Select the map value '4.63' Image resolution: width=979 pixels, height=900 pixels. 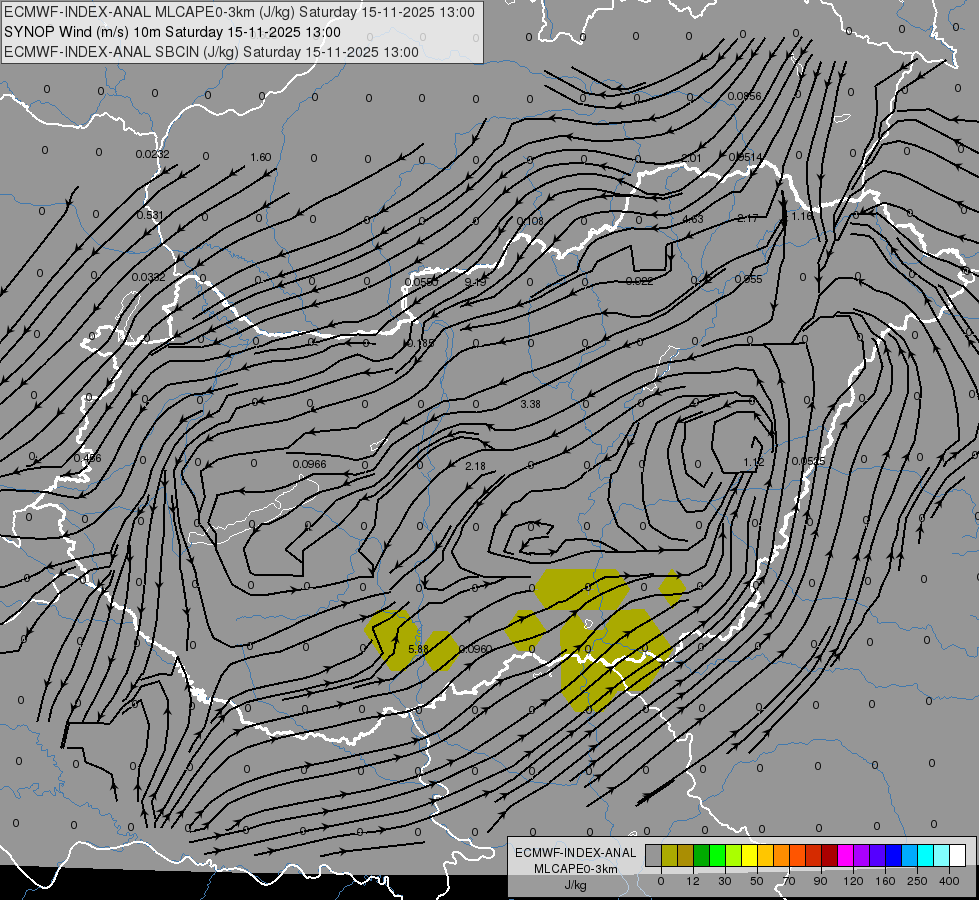point(693,219)
